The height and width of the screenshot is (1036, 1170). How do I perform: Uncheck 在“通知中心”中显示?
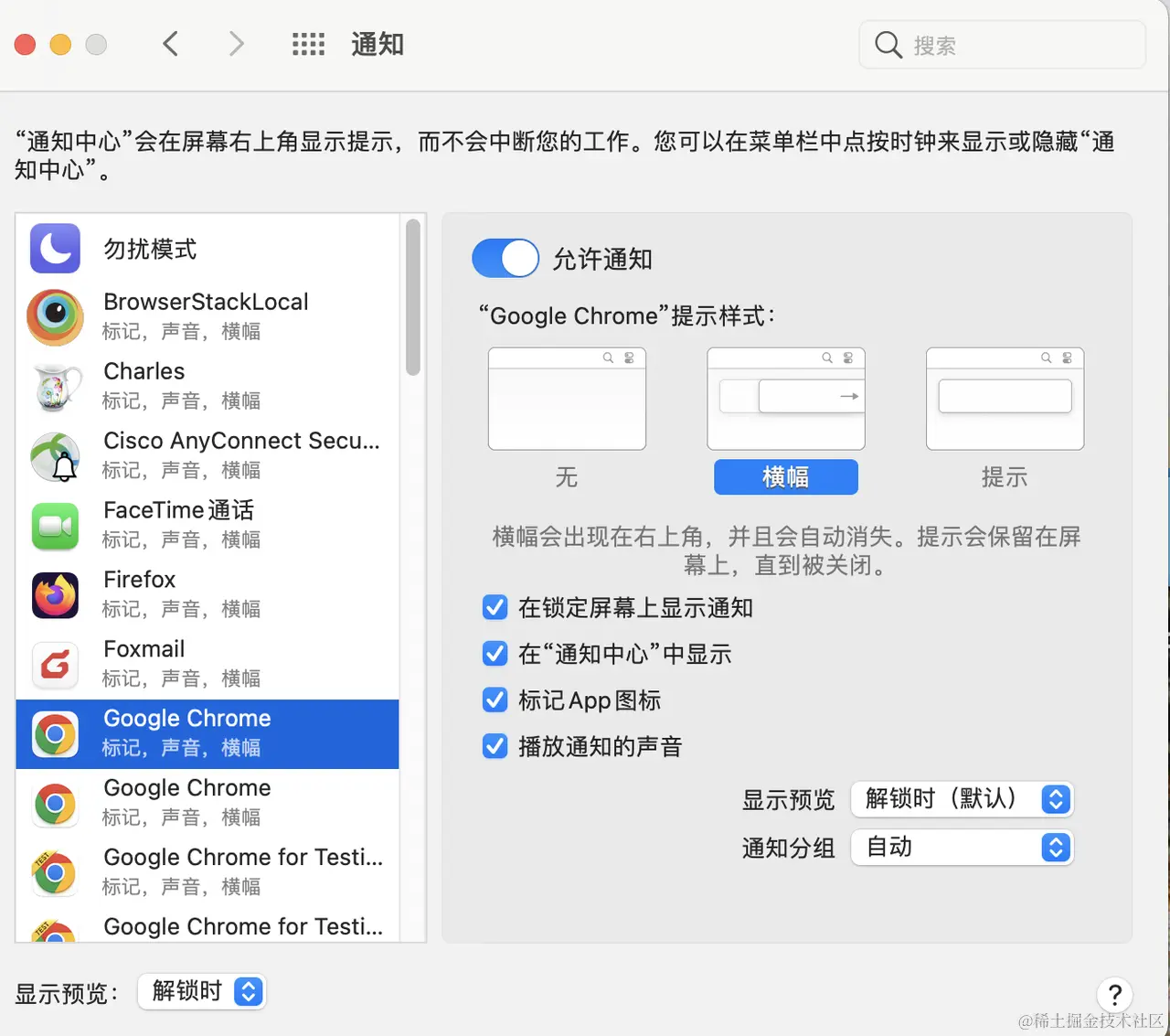click(495, 654)
